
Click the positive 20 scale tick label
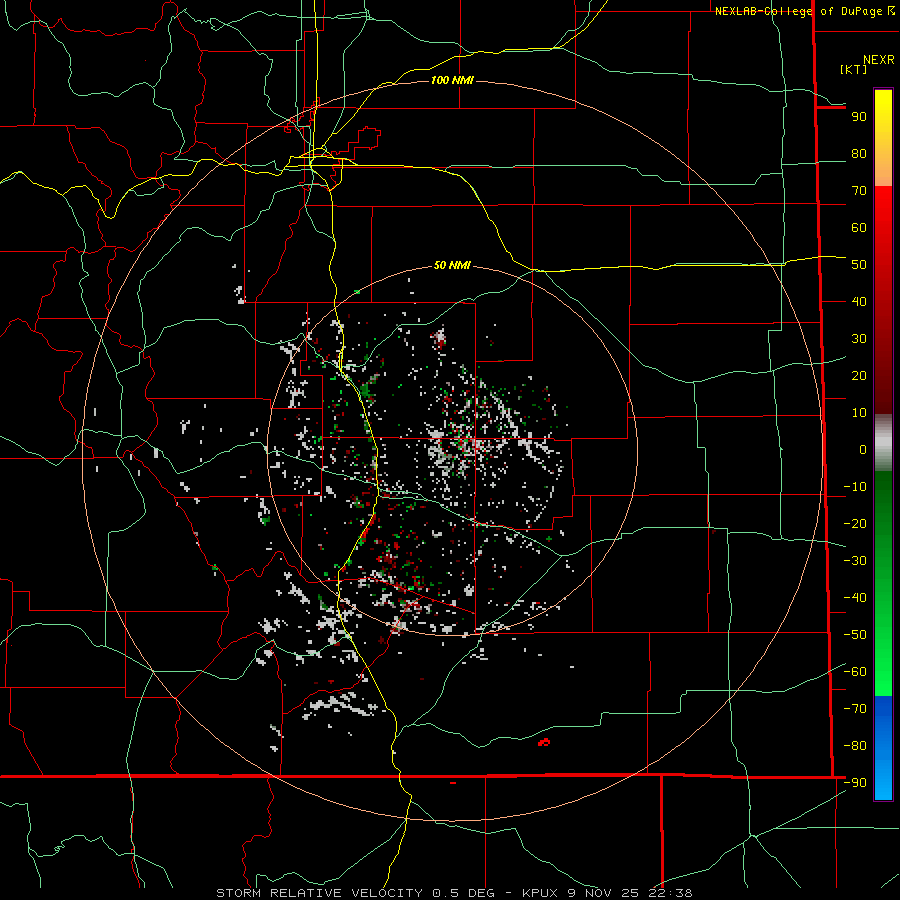click(x=859, y=376)
